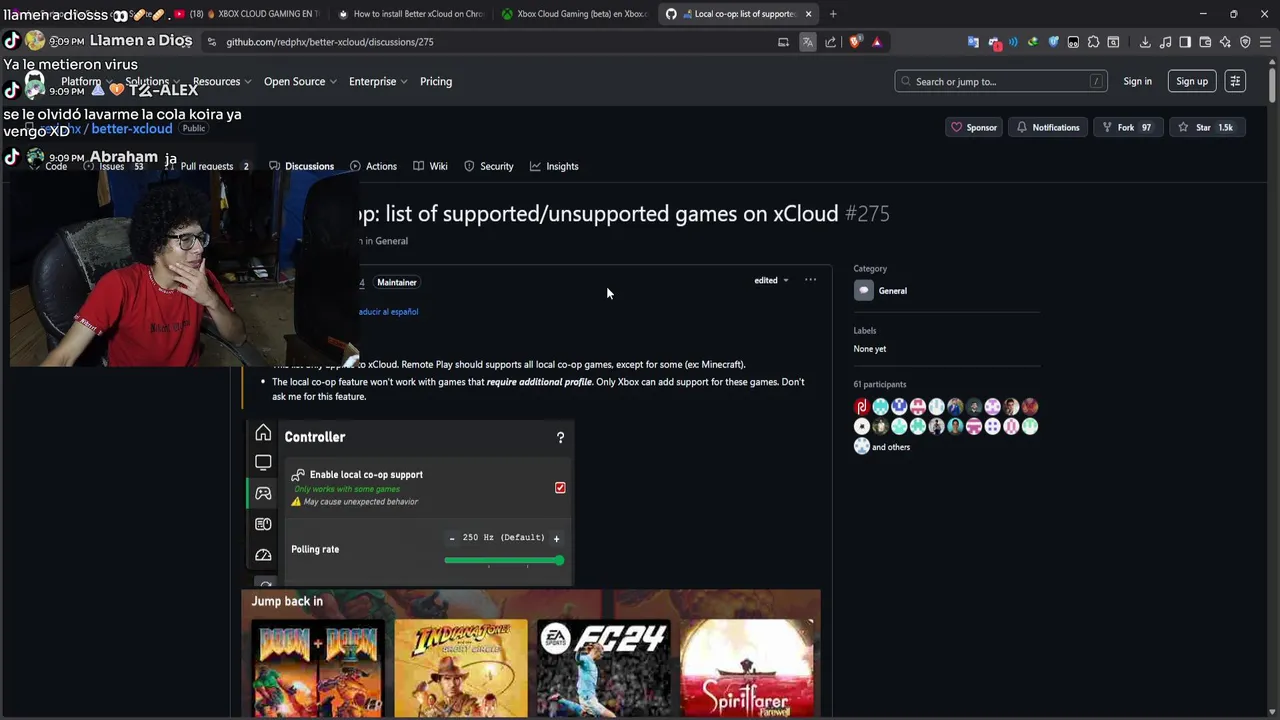Click the question mark help icon beside Controller
Viewport: 1280px width, 720px height.
(x=560, y=437)
